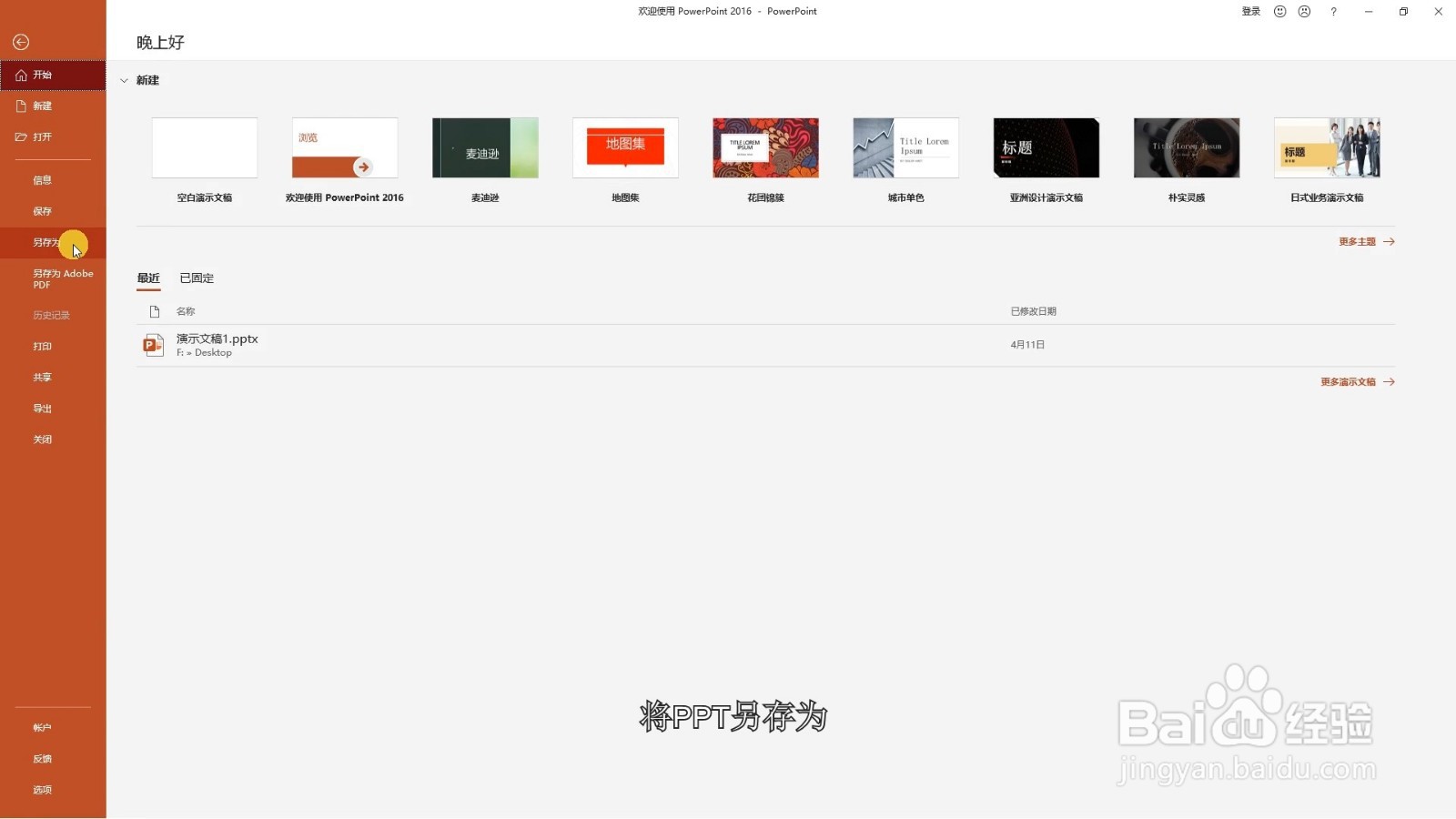The width and height of the screenshot is (1456, 819).
Task: Click the 开始 home icon
Action: (x=21, y=76)
